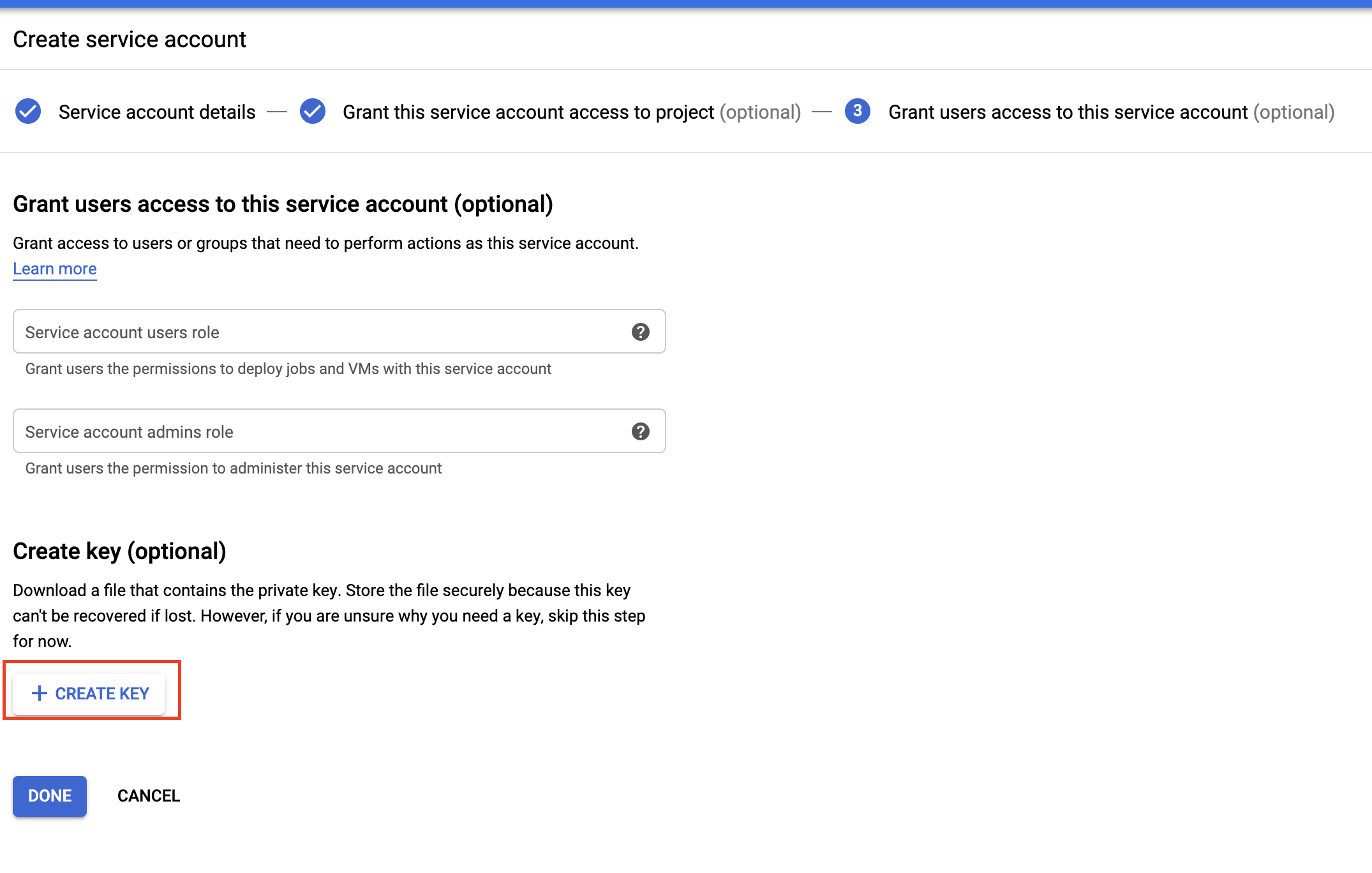The height and width of the screenshot is (873, 1372).
Task: Click the second step's completed checkmark icon
Action: [x=313, y=112]
